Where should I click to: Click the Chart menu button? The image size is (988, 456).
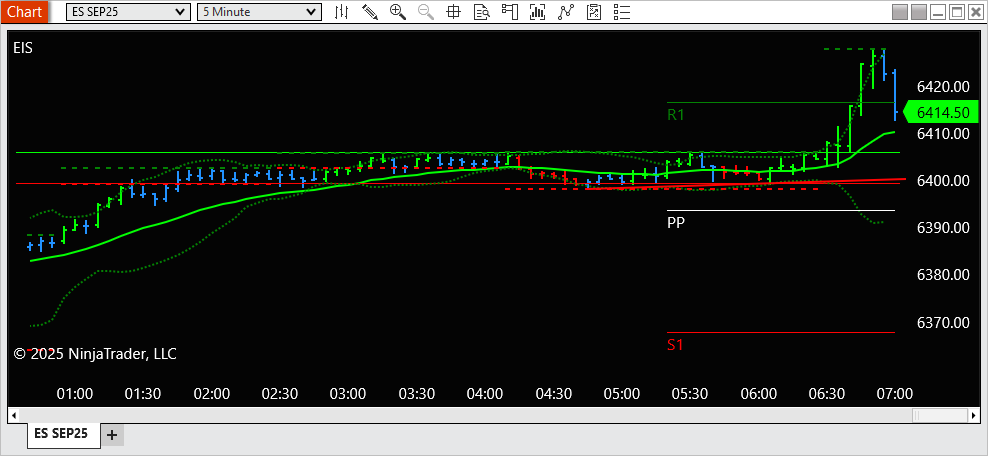[25, 11]
